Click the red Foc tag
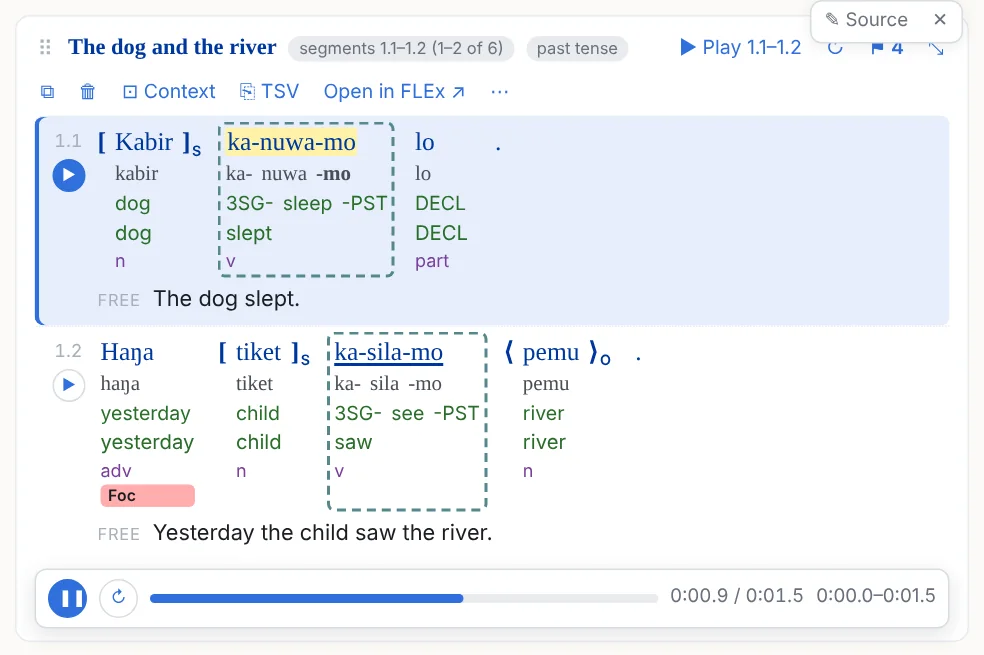 pos(147,496)
